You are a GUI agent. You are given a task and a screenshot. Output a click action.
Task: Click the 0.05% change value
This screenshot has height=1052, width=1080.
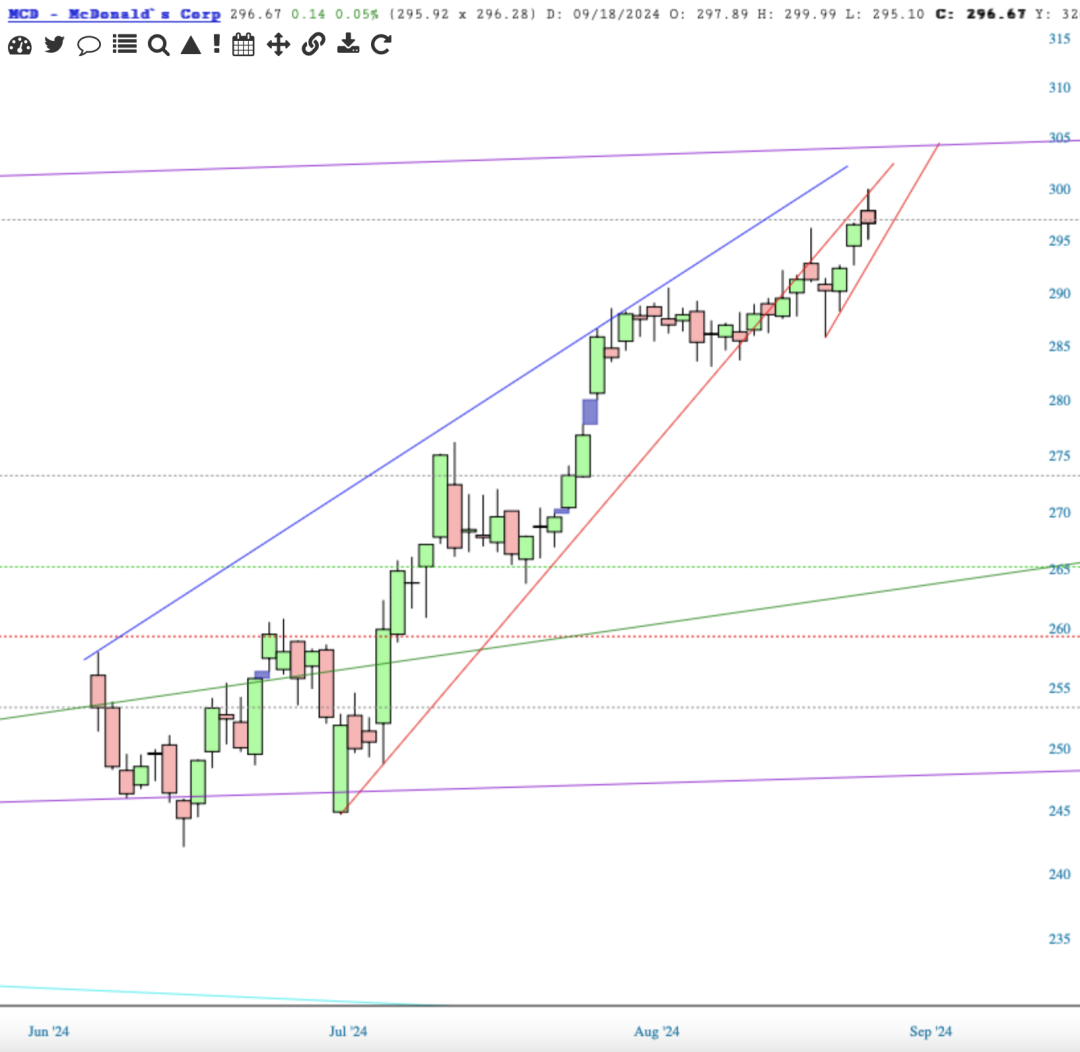coord(356,14)
